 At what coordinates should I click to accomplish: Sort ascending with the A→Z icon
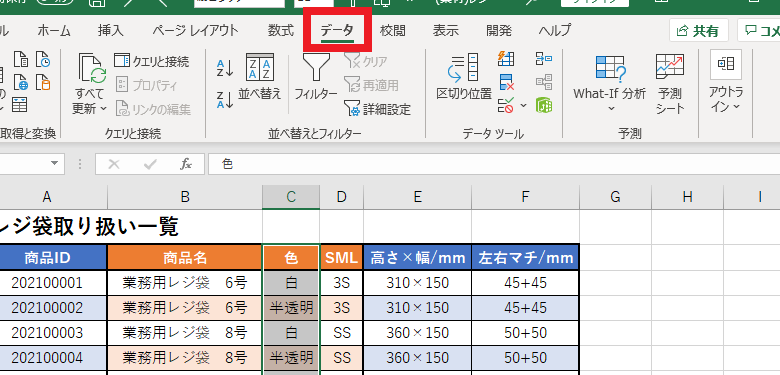click(225, 68)
